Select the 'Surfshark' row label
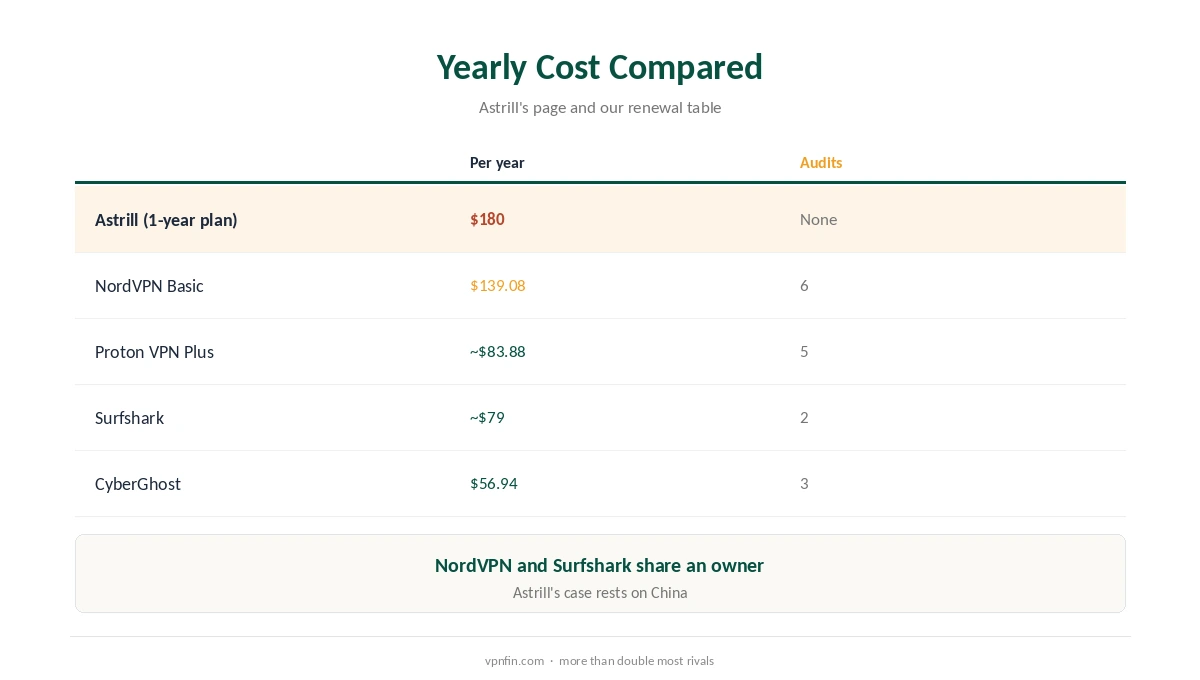This screenshot has height=680, width=1200. pyautogui.click(x=129, y=418)
